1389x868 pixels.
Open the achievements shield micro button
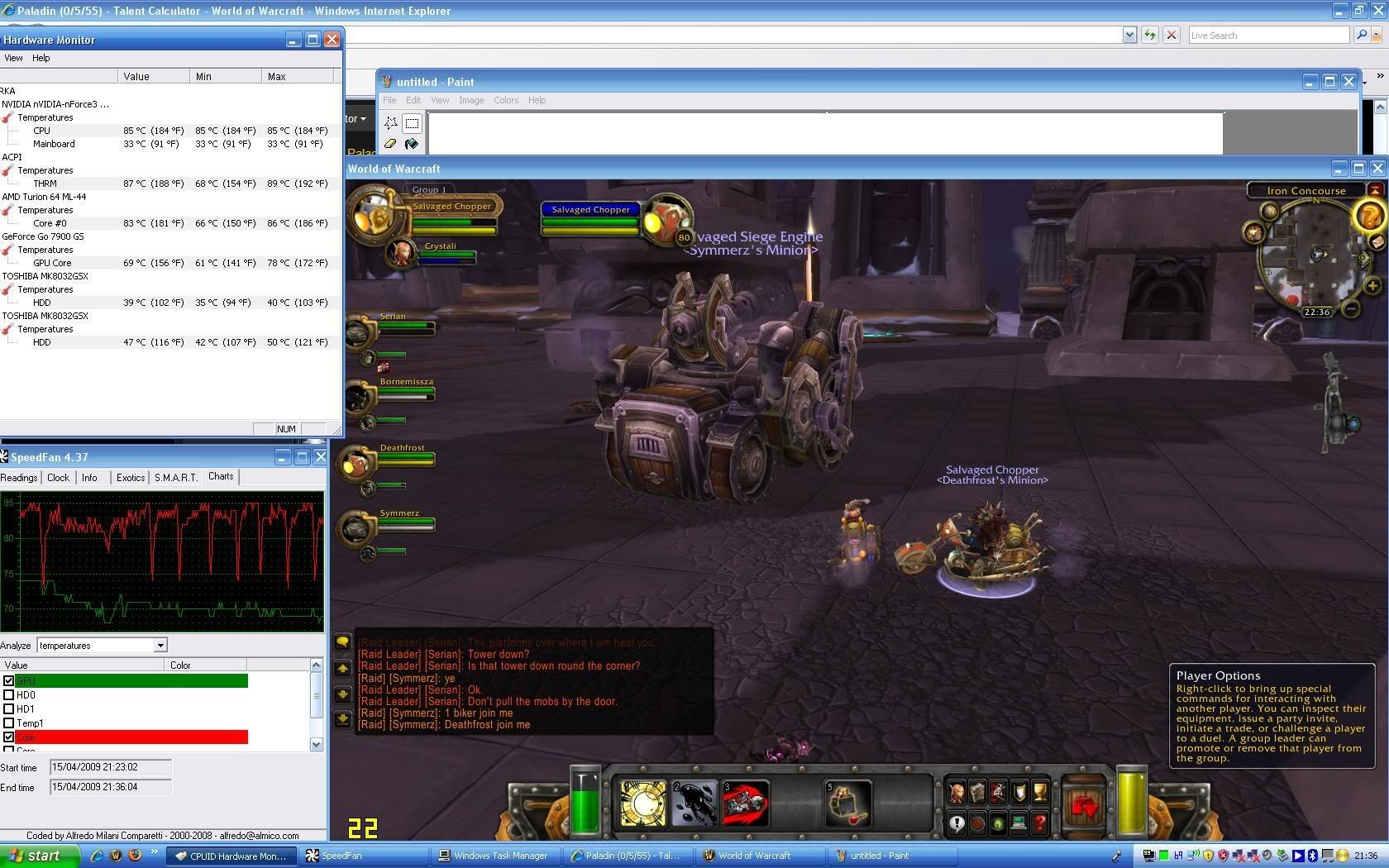1019,792
